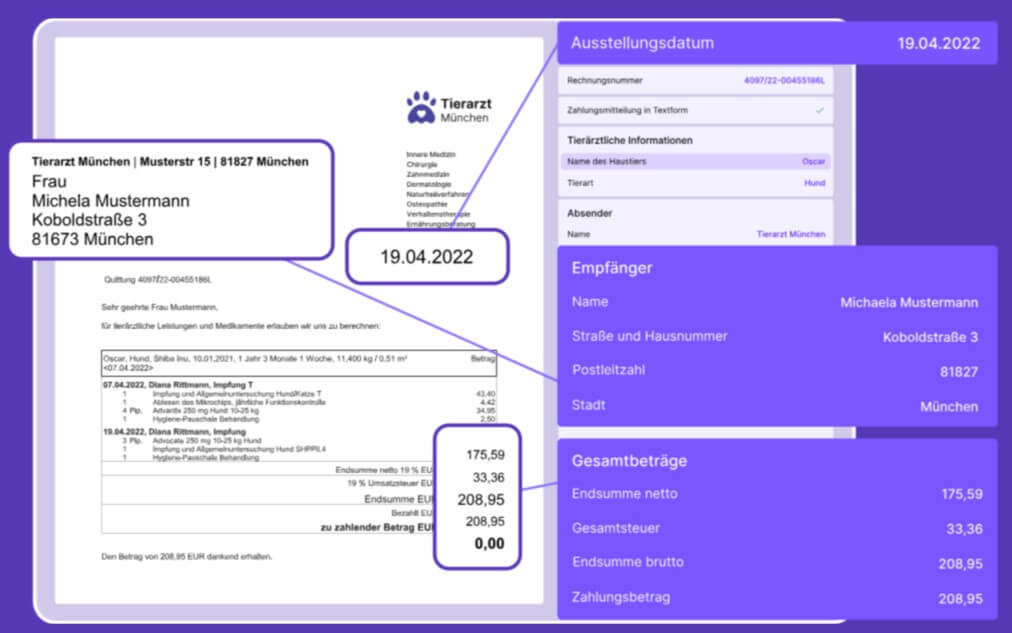
Task: Select the 19.04.2022 date highlight on the invoice
Action: [x=428, y=257]
